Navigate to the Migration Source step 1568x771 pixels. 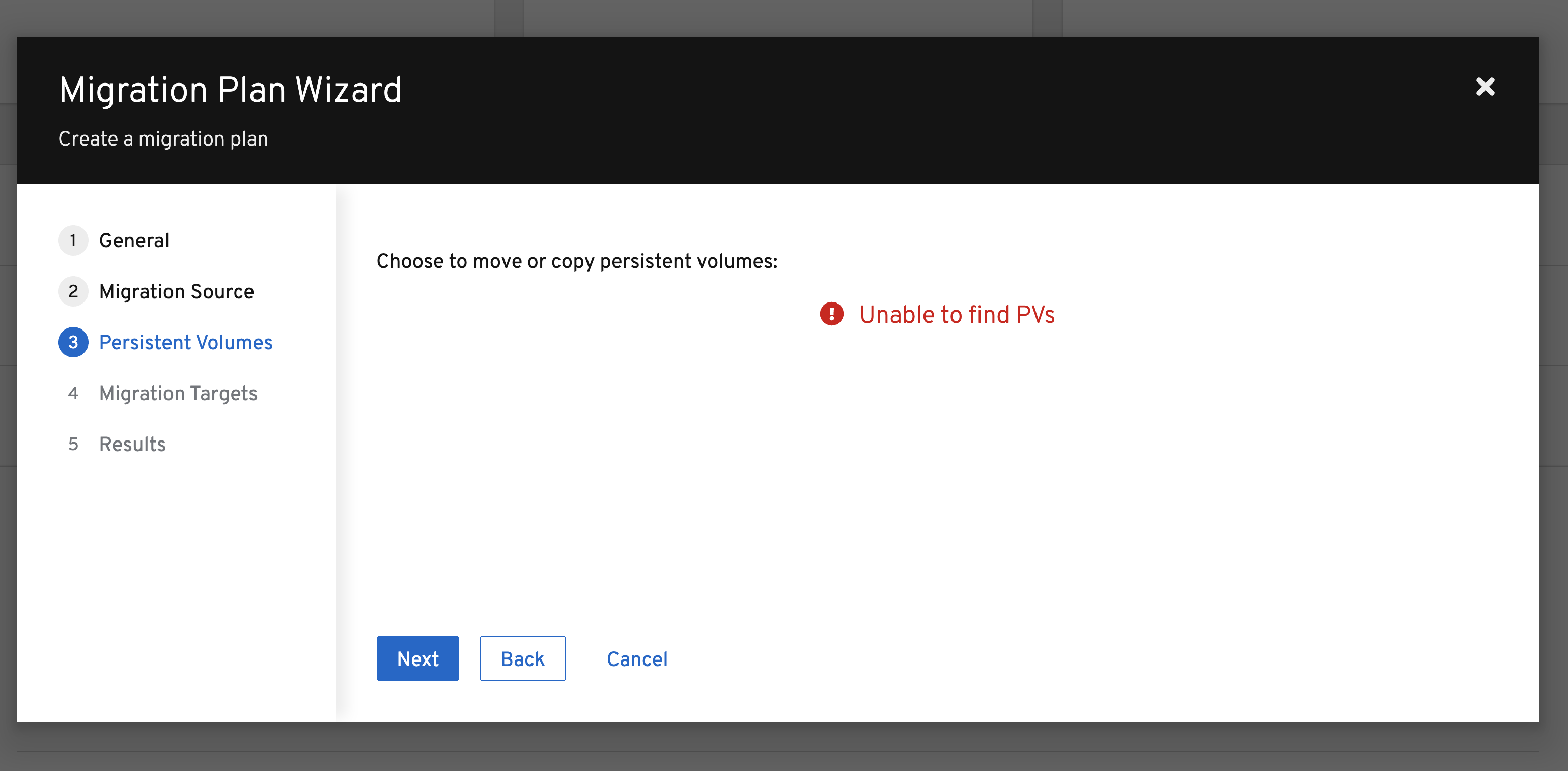tap(177, 291)
